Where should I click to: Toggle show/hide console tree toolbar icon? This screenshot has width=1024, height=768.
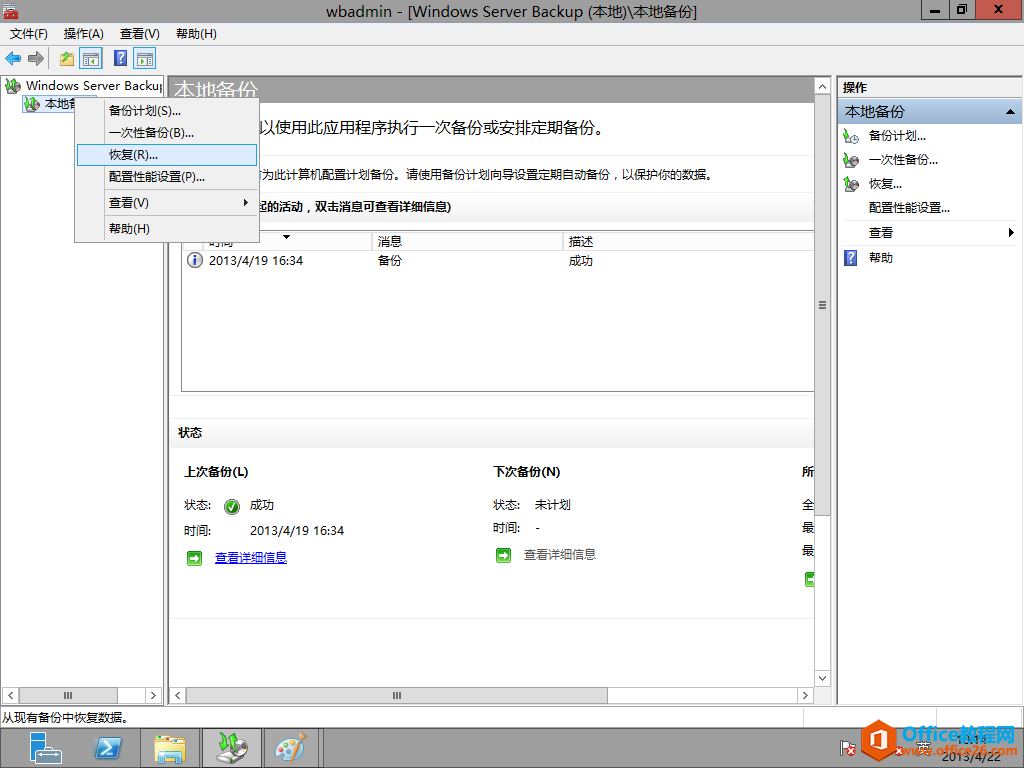(91, 59)
